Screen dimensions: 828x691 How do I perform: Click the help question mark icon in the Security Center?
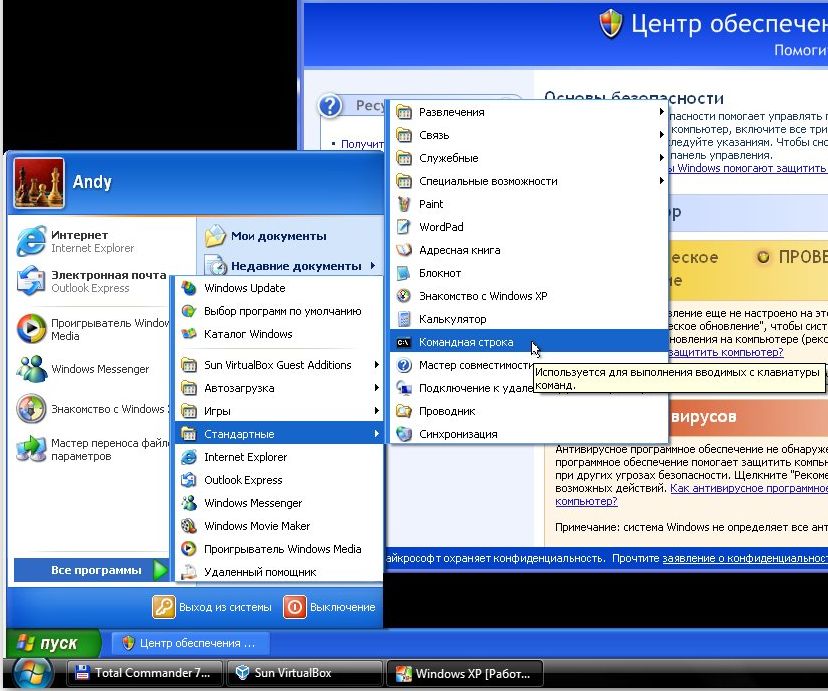click(x=330, y=106)
